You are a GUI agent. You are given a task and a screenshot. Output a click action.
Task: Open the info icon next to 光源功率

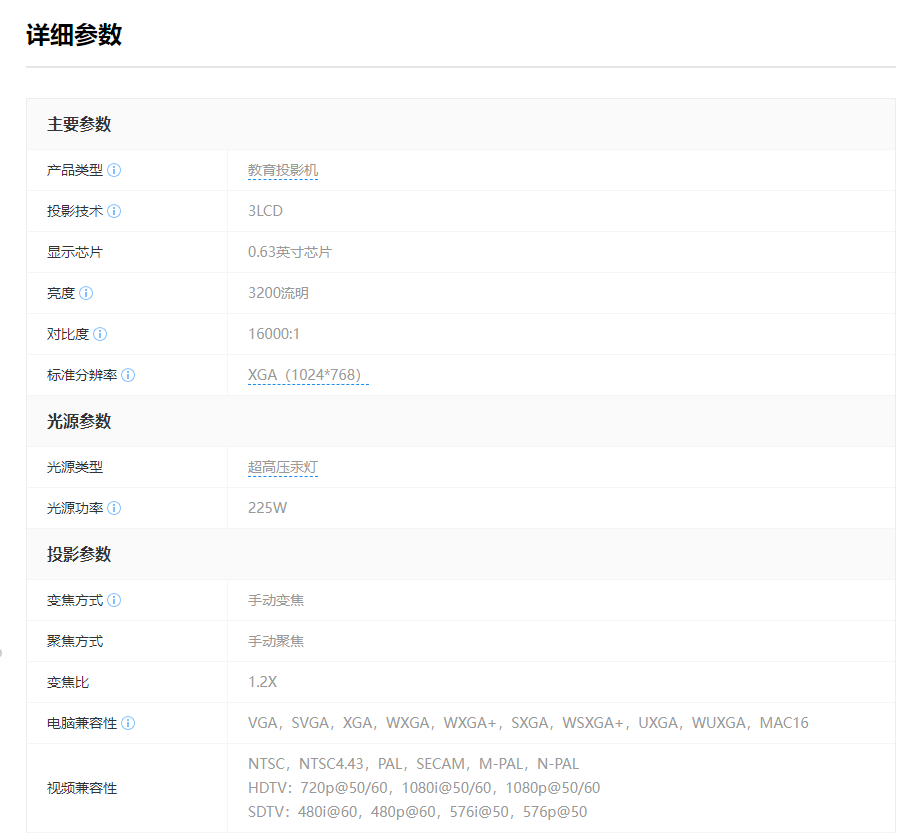point(114,508)
